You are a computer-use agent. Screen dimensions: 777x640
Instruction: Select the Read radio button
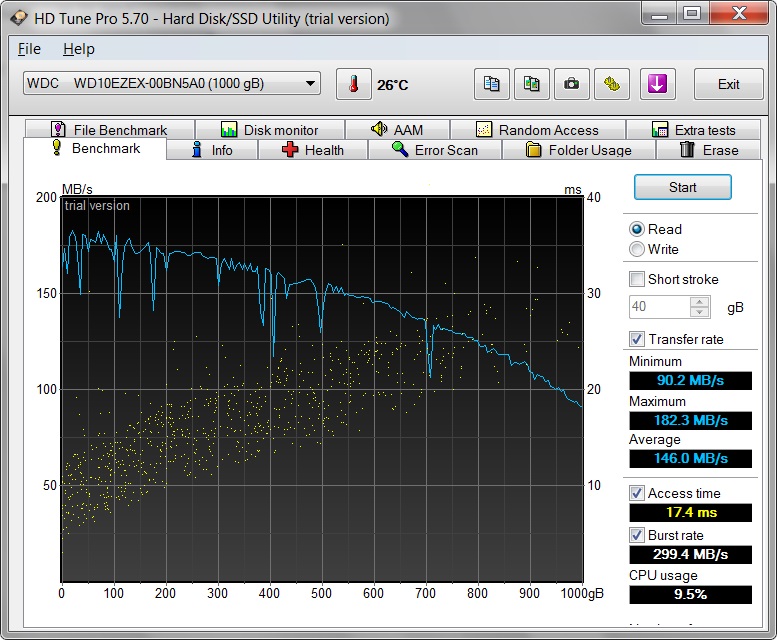point(637,229)
